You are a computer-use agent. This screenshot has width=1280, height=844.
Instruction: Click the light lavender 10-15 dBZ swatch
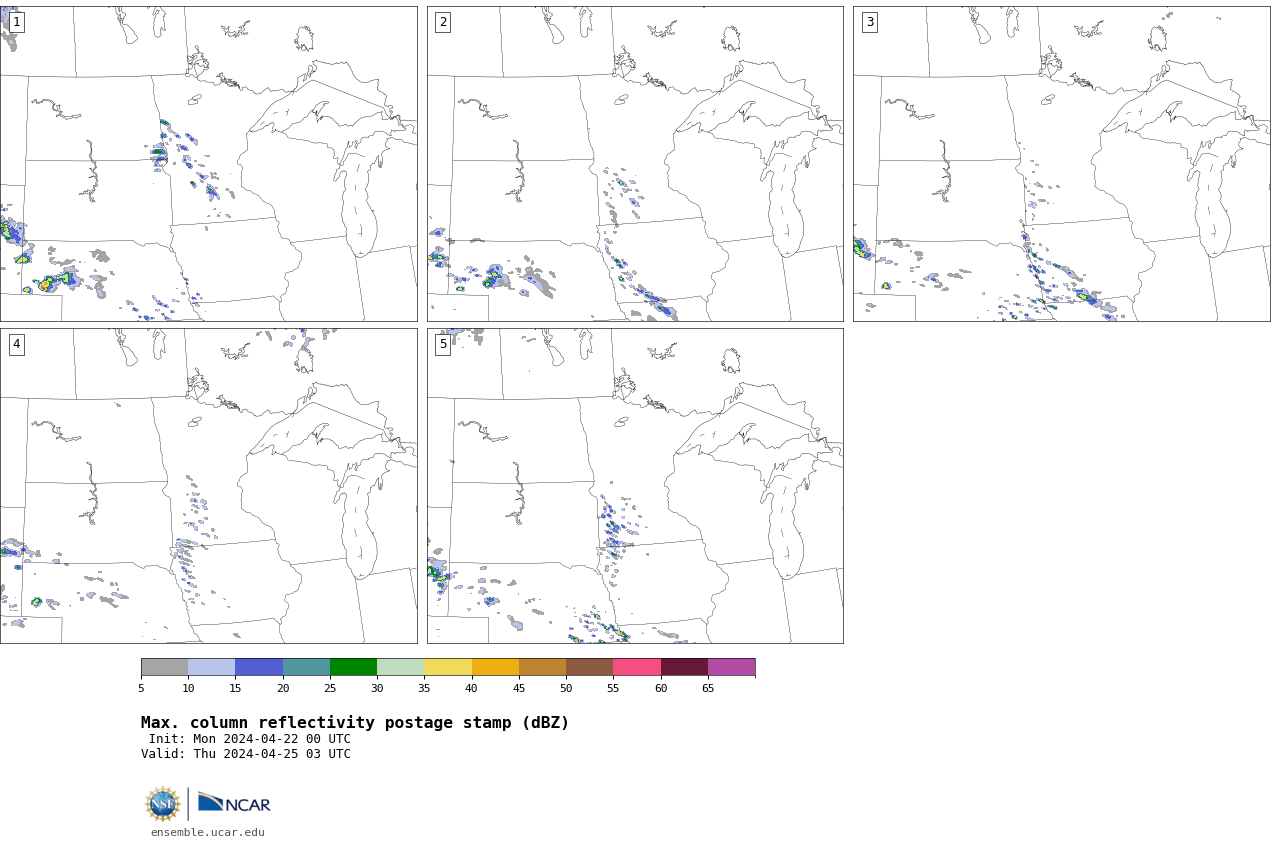click(x=211, y=667)
